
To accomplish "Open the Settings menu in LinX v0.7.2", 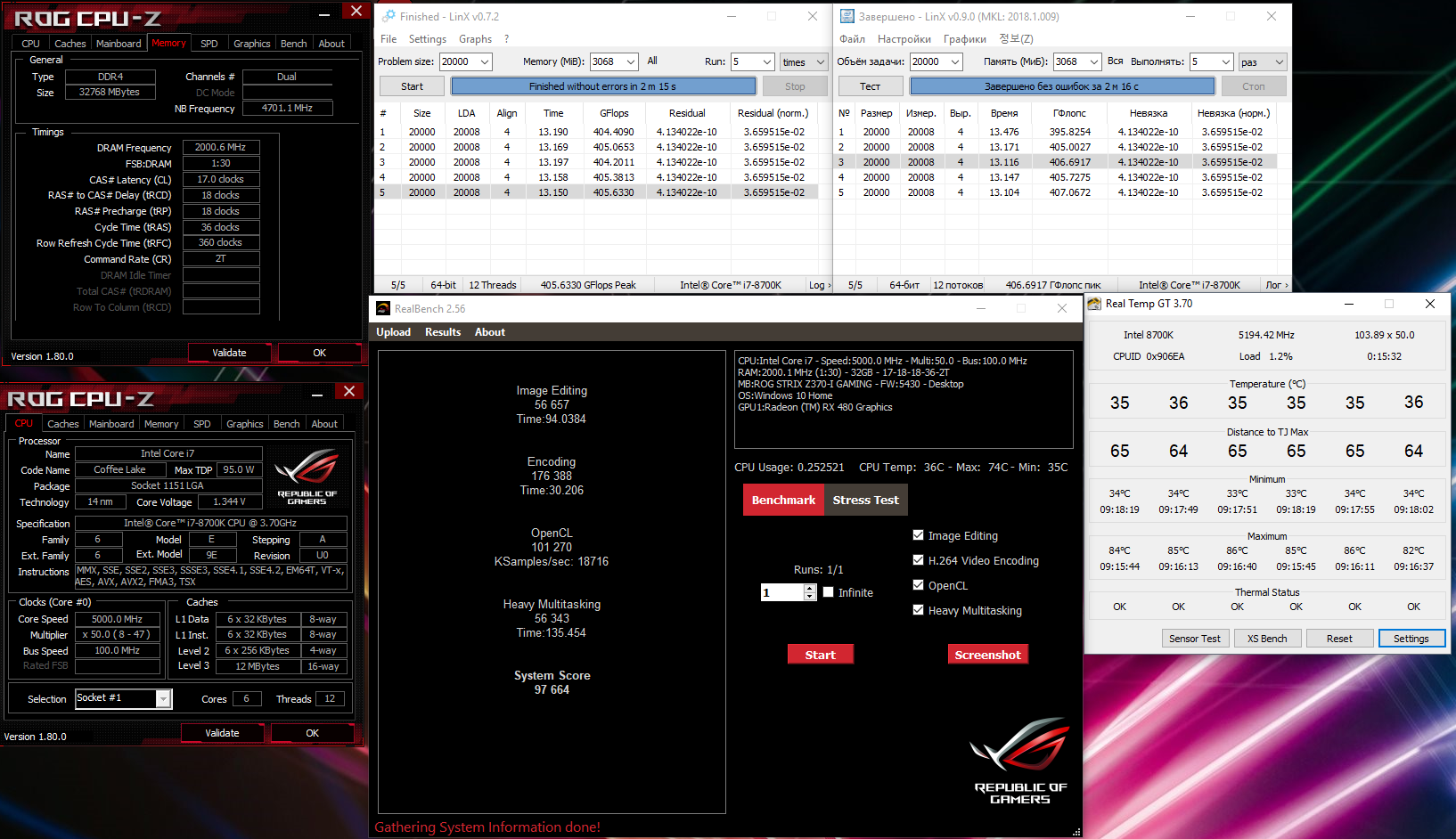I will 428,39.
